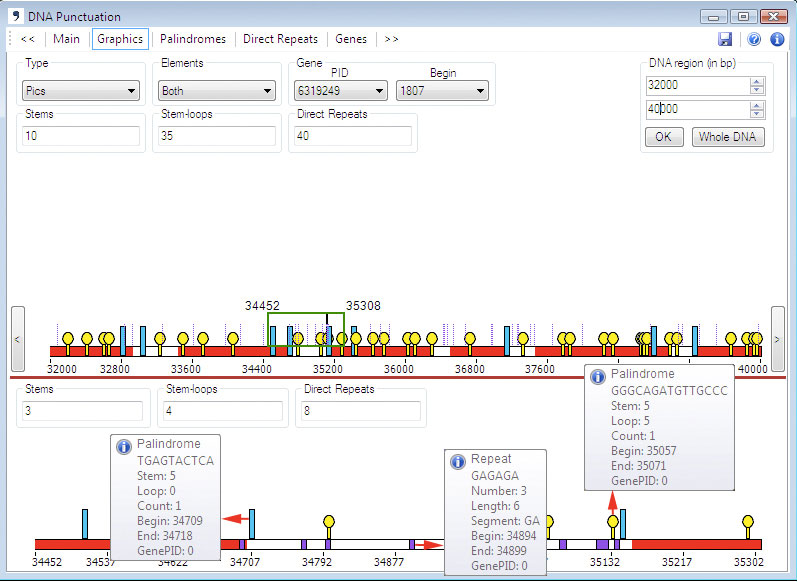Click the DNA Punctuation app icon in title bar
The image size is (797, 582).
click(x=16, y=16)
